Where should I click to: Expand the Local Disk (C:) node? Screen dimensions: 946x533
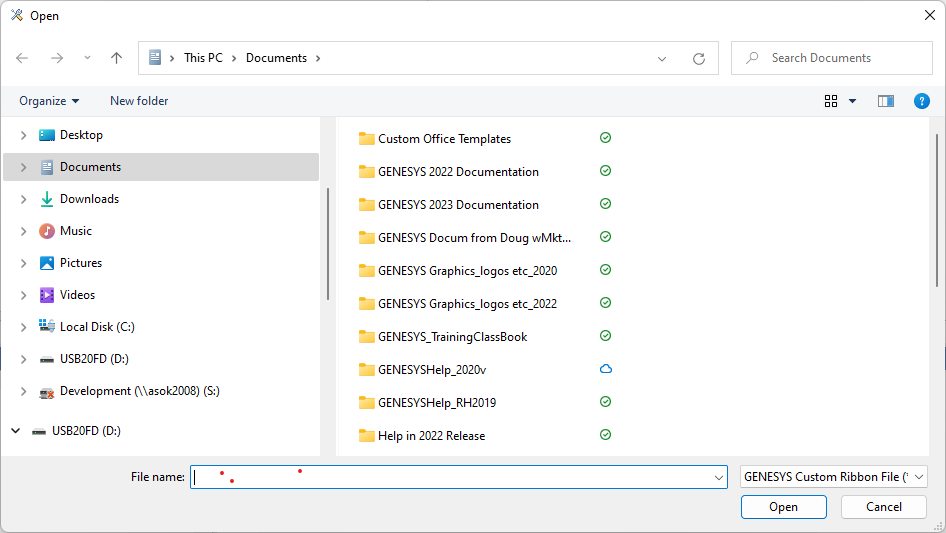[x=23, y=327]
